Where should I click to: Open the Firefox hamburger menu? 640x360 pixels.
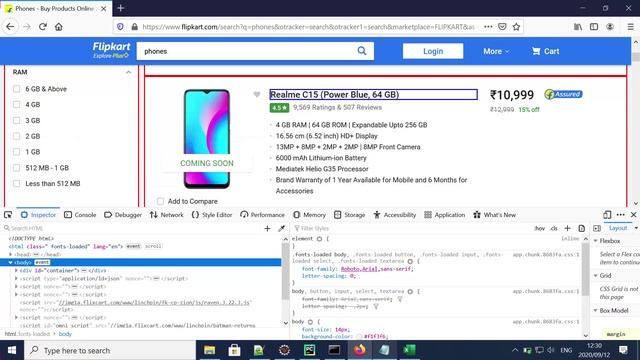[630, 27]
